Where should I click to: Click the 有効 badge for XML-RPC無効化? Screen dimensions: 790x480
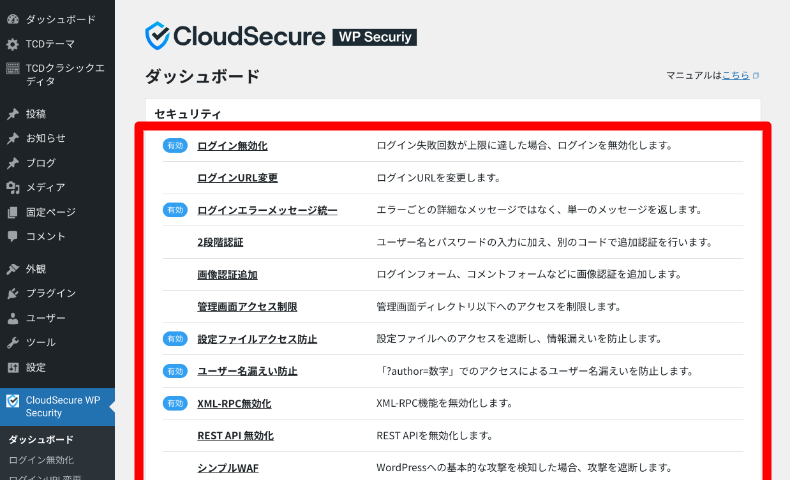pyautogui.click(x=175, y=403)
